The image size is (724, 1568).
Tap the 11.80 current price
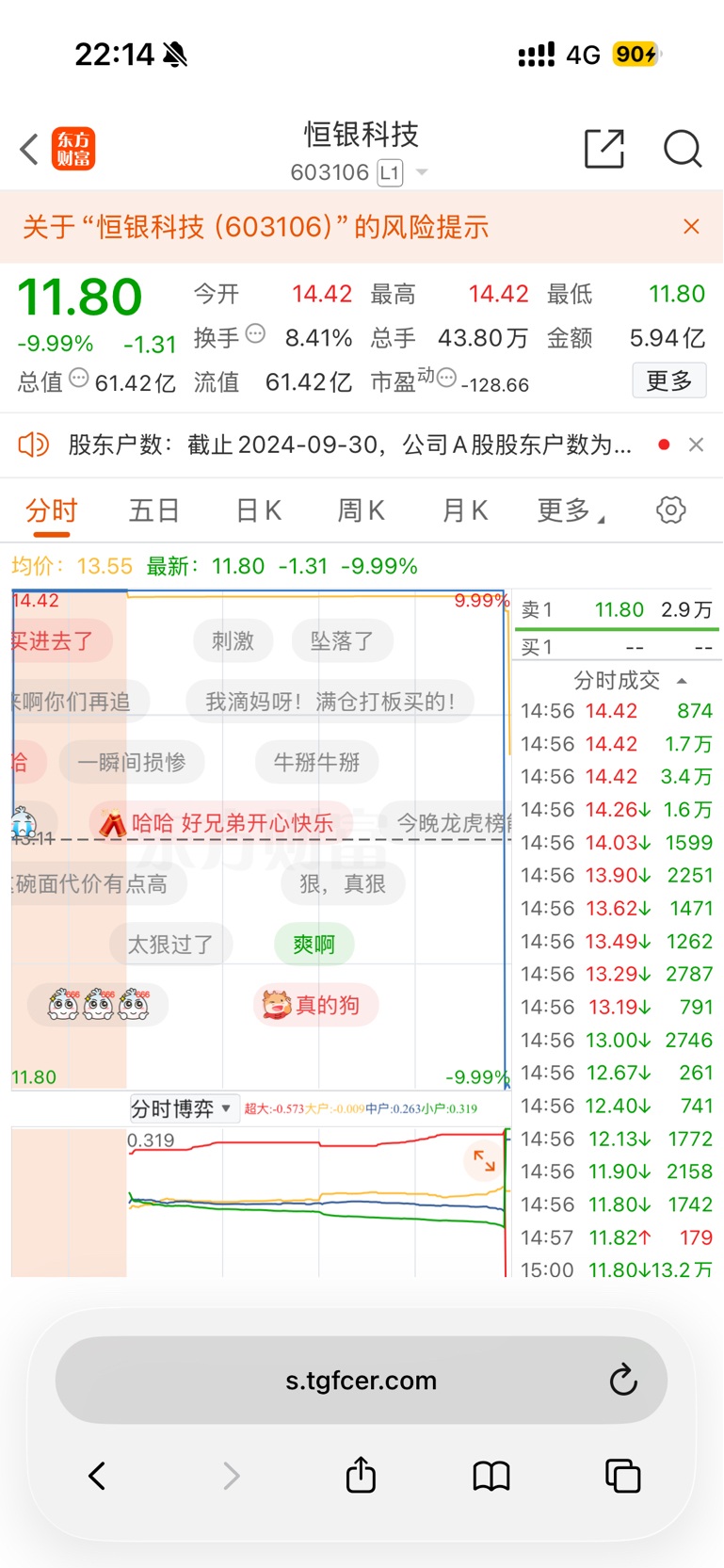point(80,298)
